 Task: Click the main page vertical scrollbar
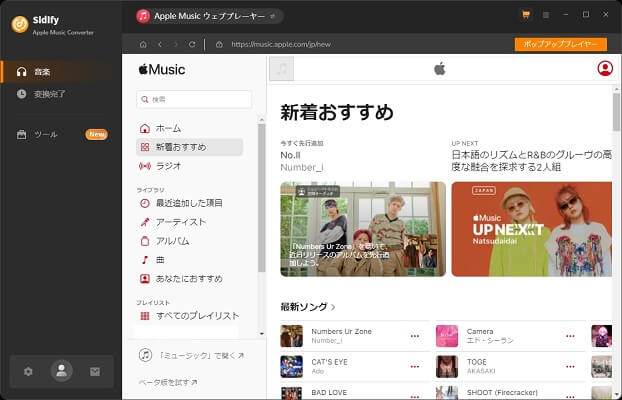pyautogui.click(x=616, y=112)
